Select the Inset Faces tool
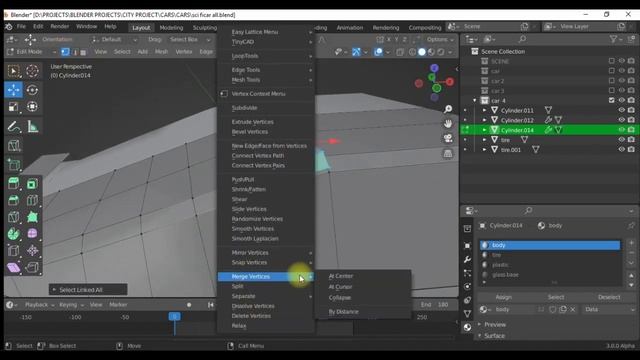The image size is (640, 360). click(32, 184)
